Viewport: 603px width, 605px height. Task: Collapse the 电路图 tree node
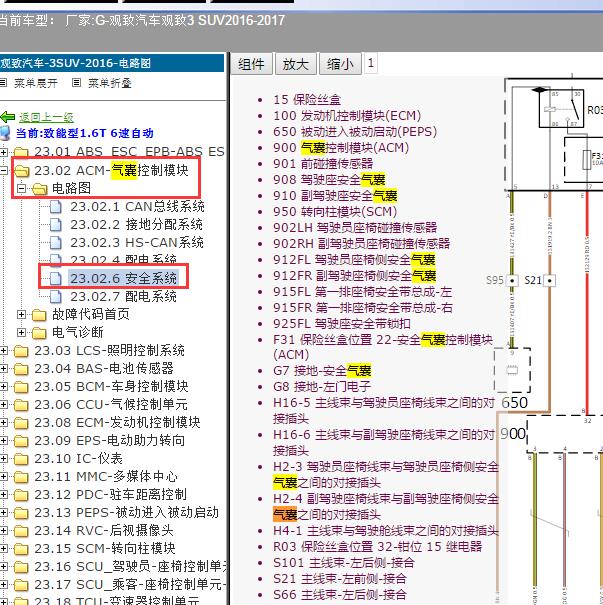click(22, 189)
